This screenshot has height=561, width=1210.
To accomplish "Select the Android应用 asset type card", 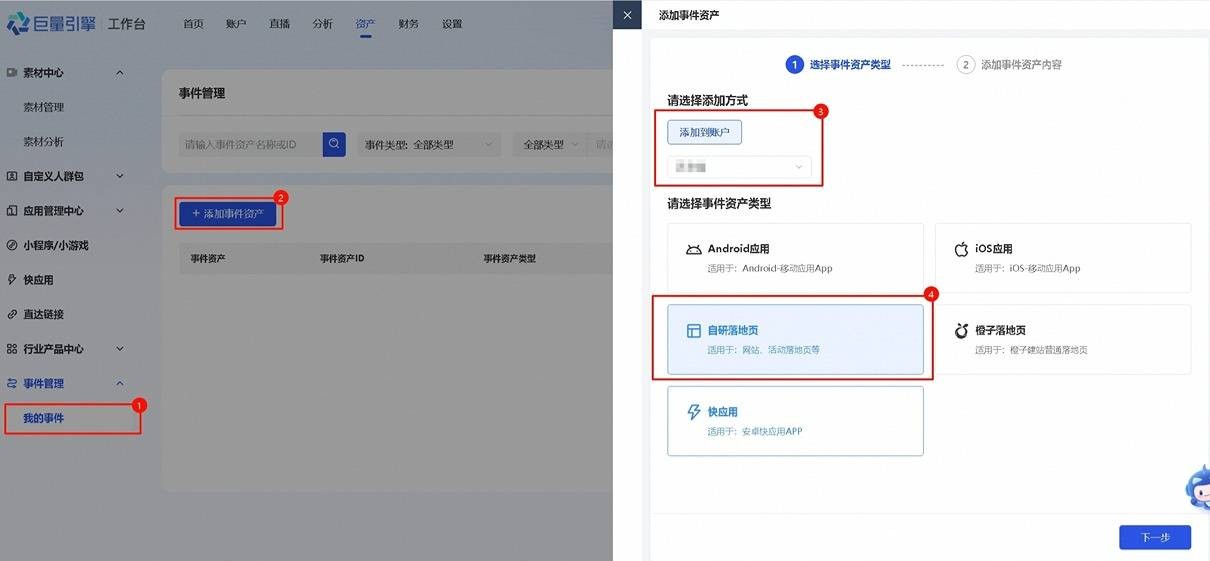I will [795, 258].
